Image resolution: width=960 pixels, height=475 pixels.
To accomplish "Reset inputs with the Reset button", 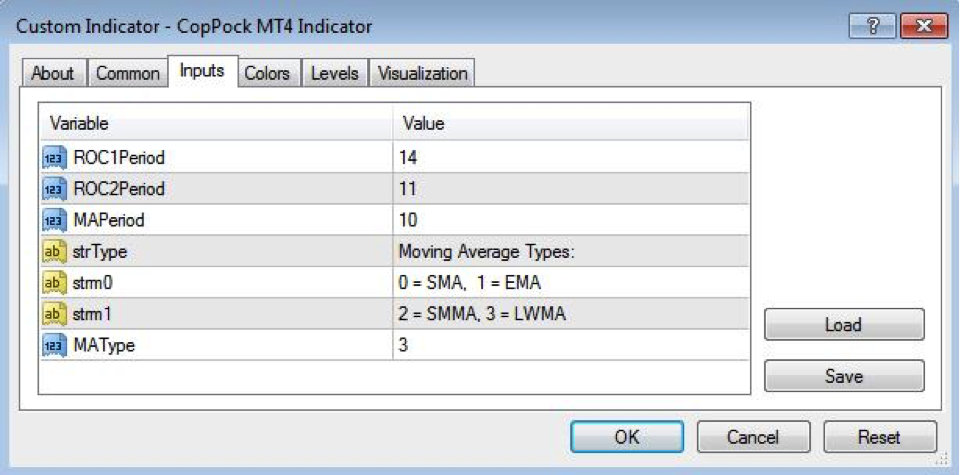I will pyautogui.click(x=880, y=436).
